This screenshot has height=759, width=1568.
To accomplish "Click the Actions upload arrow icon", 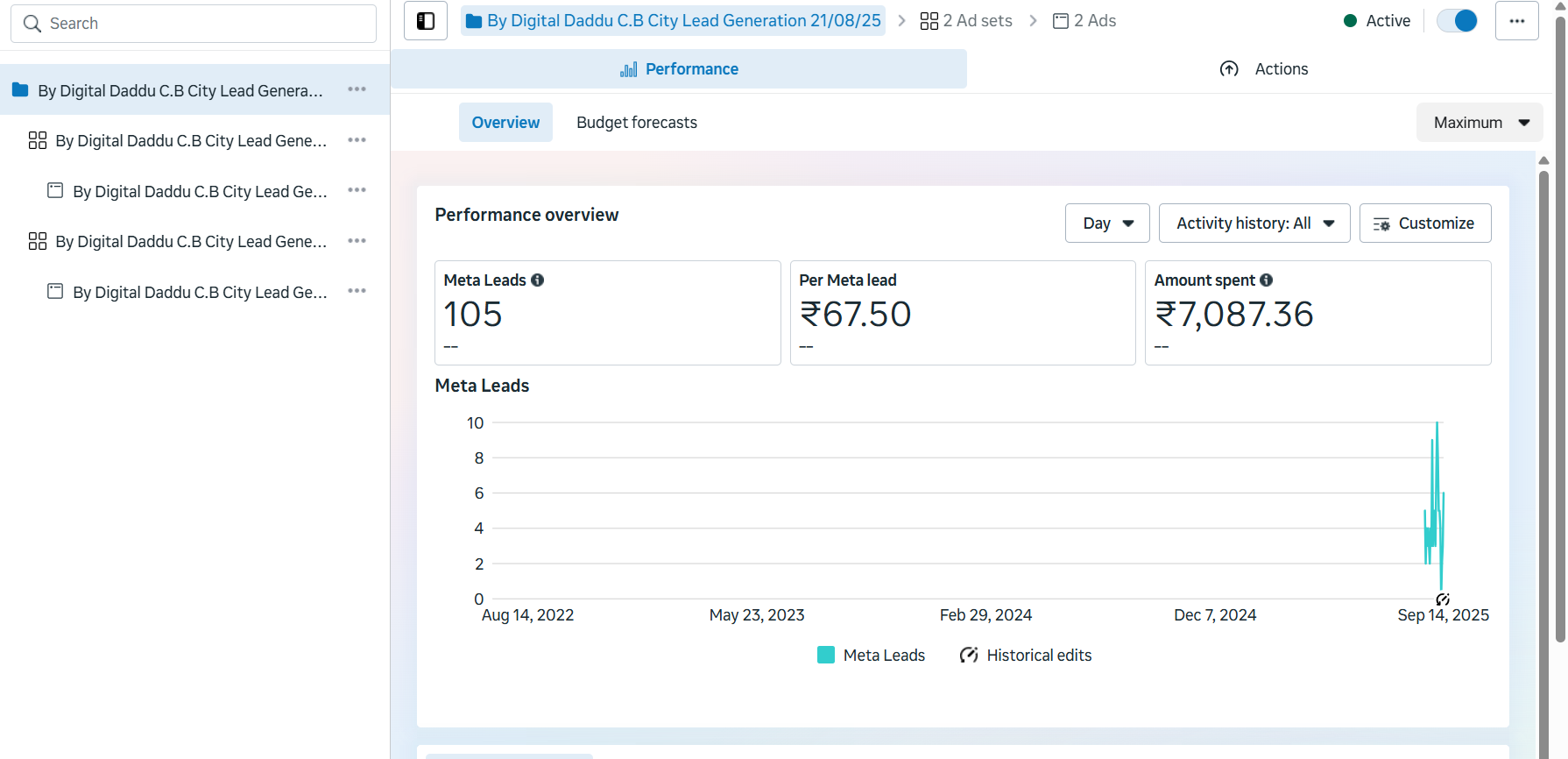I will coord(1229,69).
